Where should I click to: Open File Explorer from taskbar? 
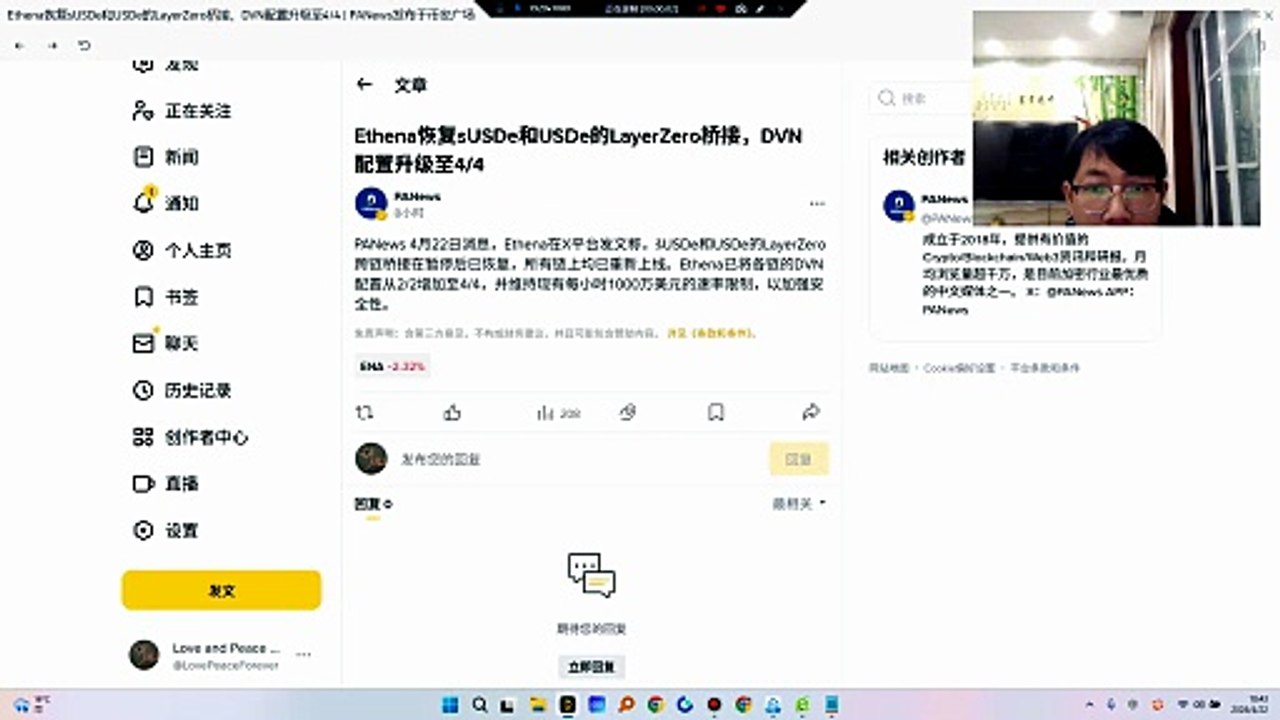pos(538,704)
